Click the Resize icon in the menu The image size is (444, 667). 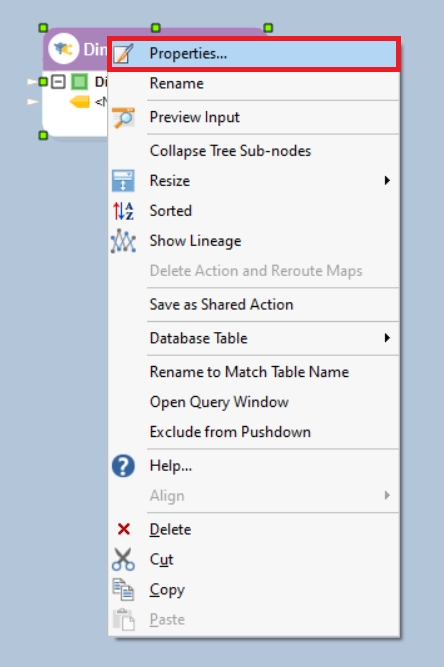tap(123, 181)
